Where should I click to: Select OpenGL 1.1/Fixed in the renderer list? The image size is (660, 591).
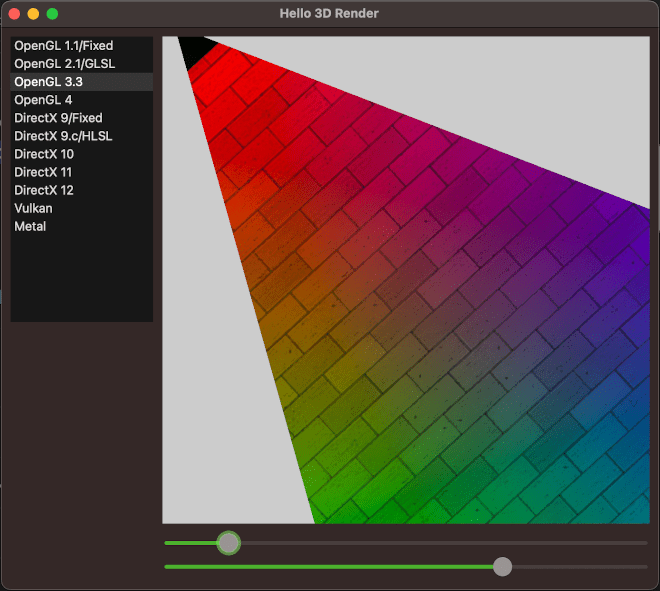point(64,46)
